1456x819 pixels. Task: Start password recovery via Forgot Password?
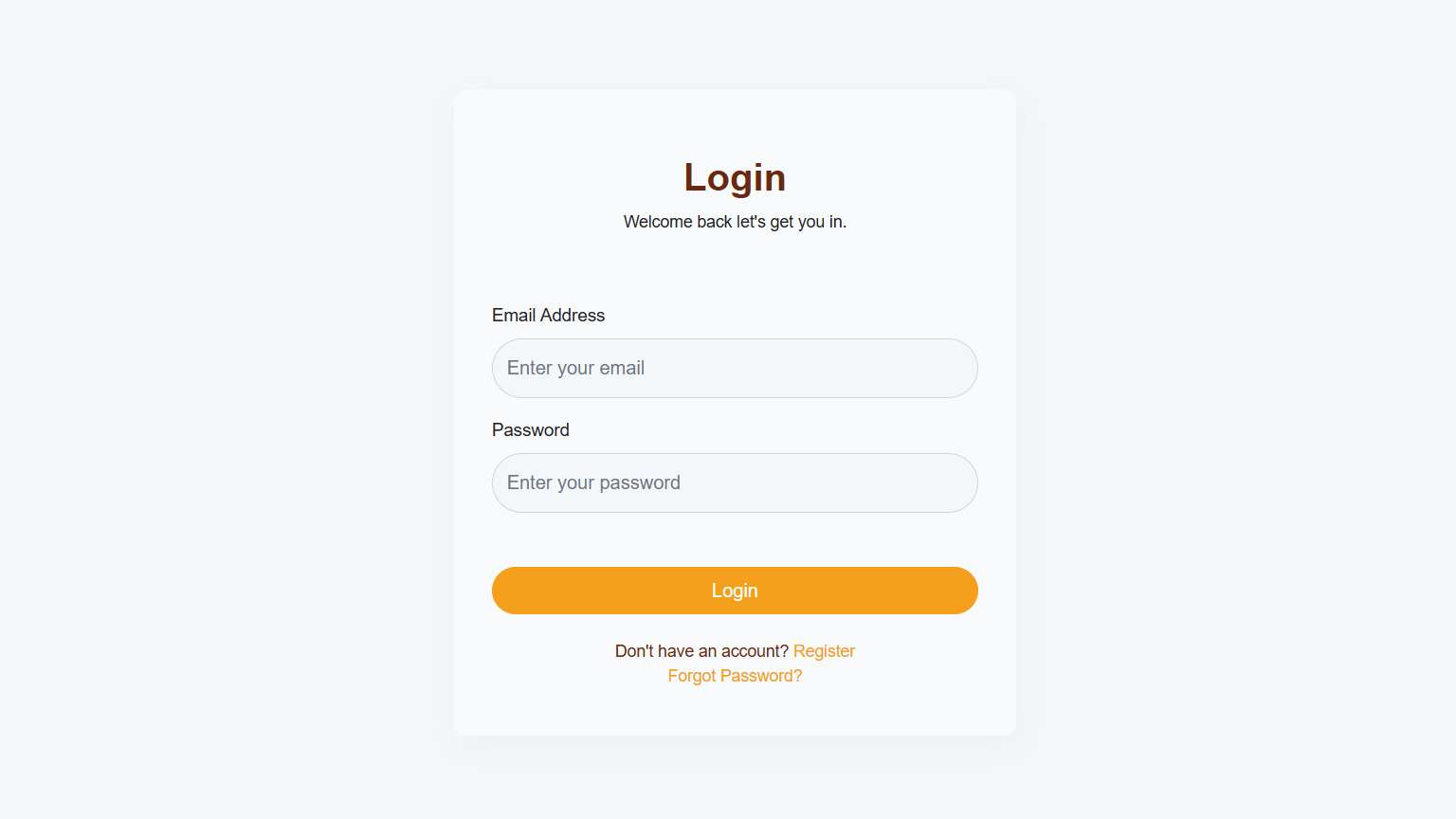(735, 676)
